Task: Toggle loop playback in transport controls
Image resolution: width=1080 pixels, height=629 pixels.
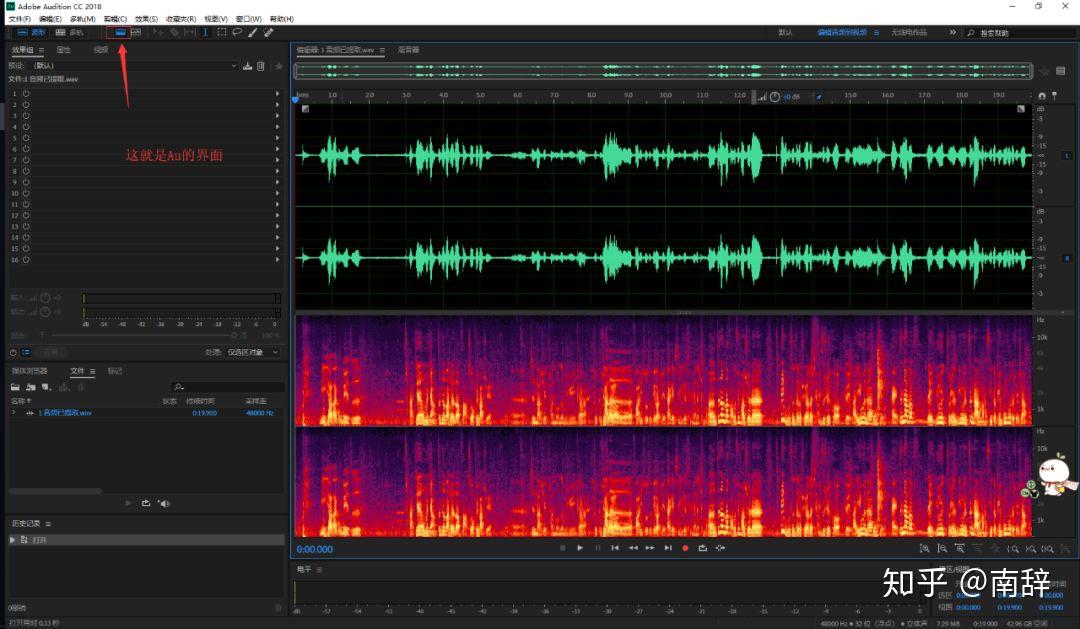Action: [x=702, y=548]
